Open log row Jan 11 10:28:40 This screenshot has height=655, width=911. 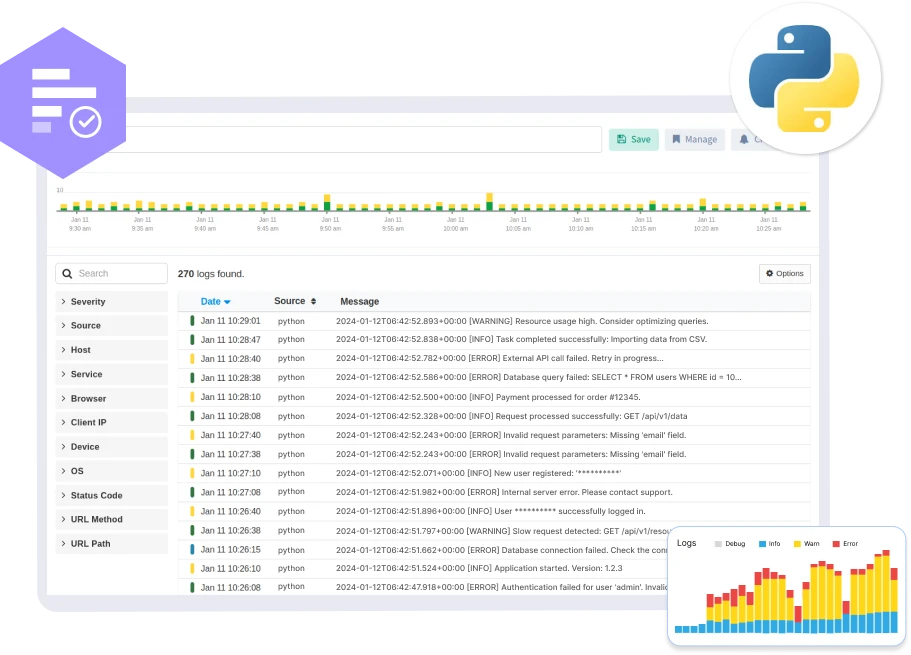494,359
